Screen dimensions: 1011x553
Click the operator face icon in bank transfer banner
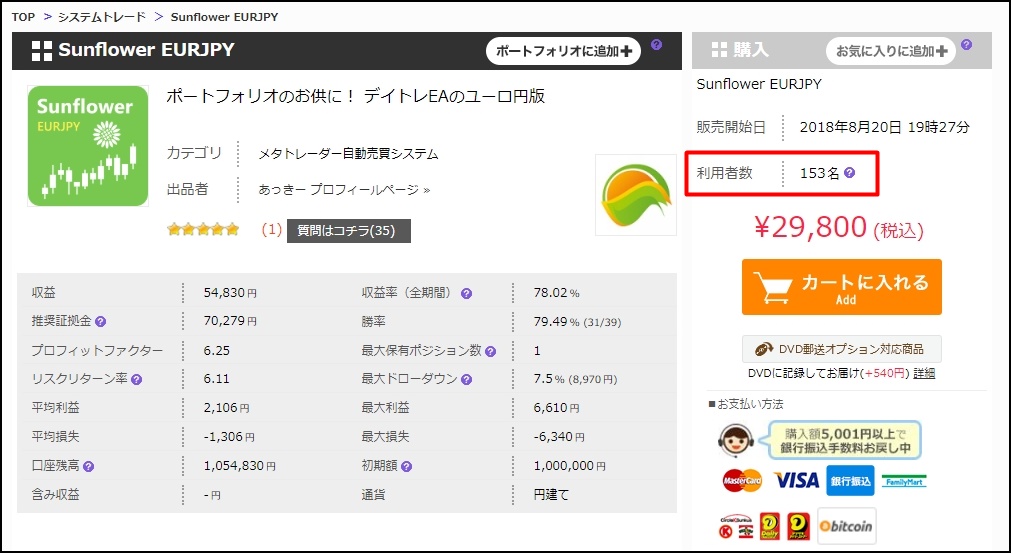[x=735, y=440]
